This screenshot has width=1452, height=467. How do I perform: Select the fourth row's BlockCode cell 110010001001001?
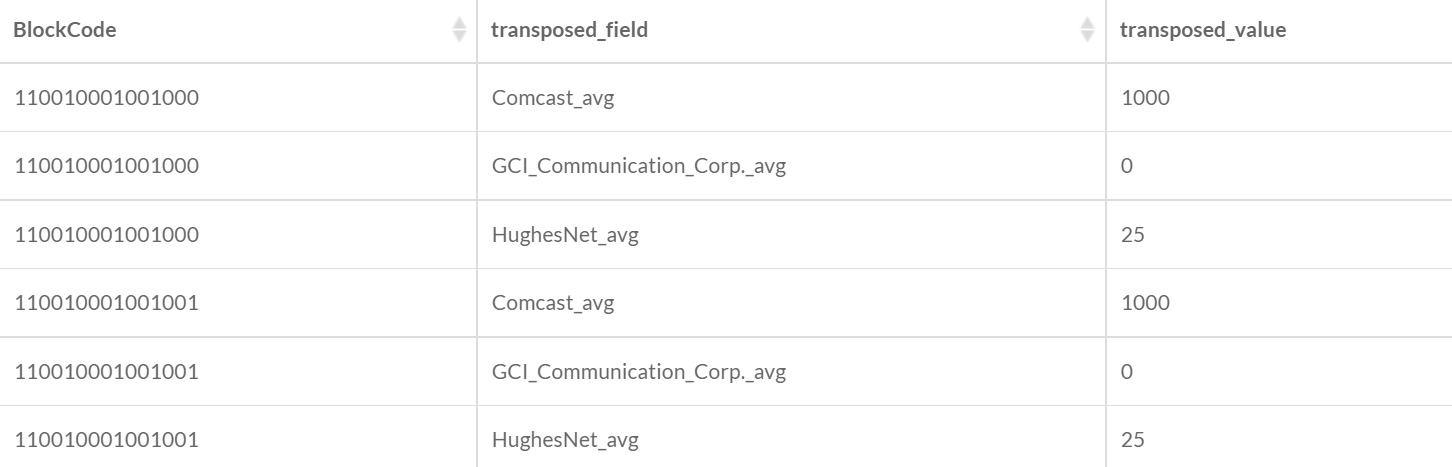(106, 303)
